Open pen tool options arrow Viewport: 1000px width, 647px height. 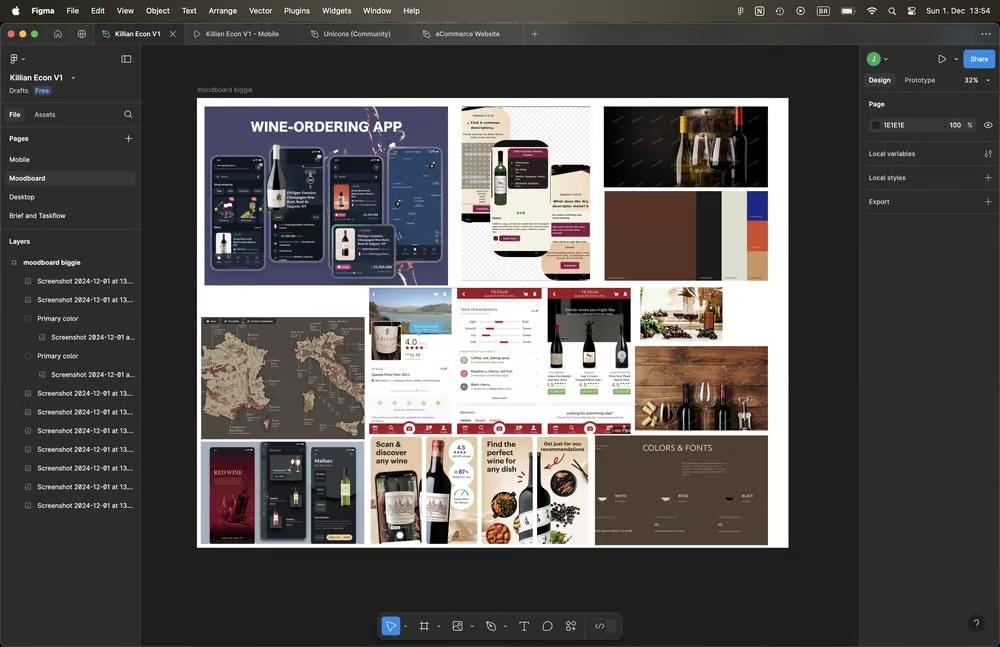tap(506, 627)
